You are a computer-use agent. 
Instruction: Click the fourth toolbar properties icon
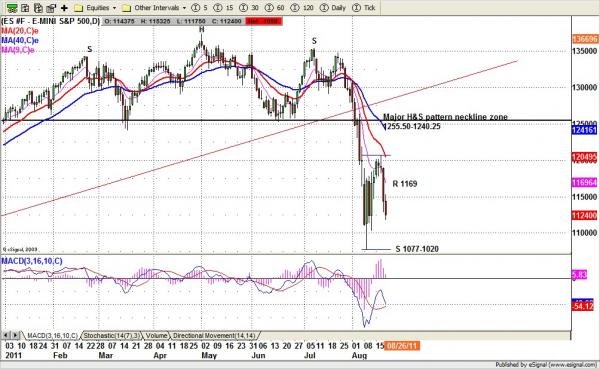click(51, 7)
